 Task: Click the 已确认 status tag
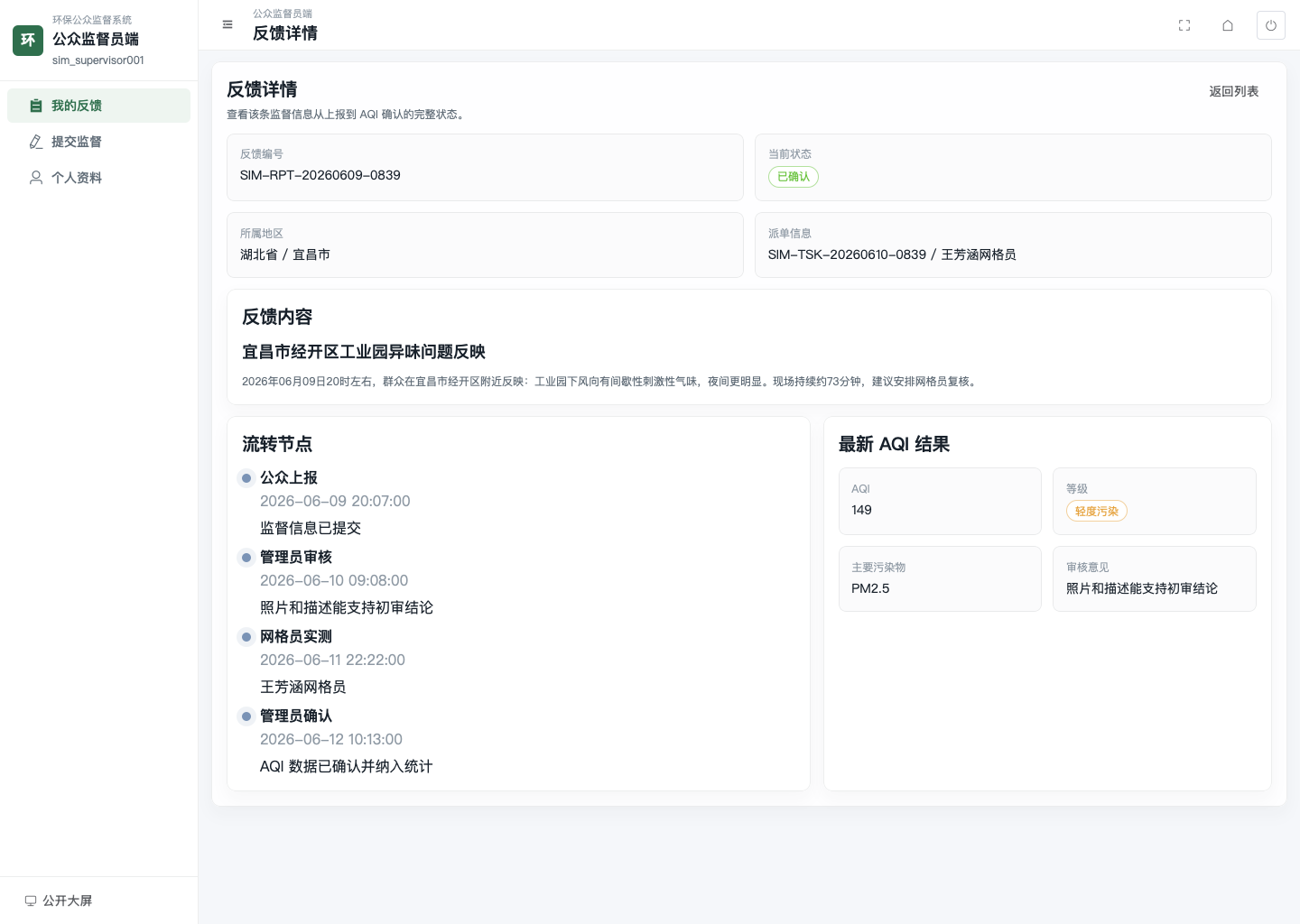[x=794, y=177]
